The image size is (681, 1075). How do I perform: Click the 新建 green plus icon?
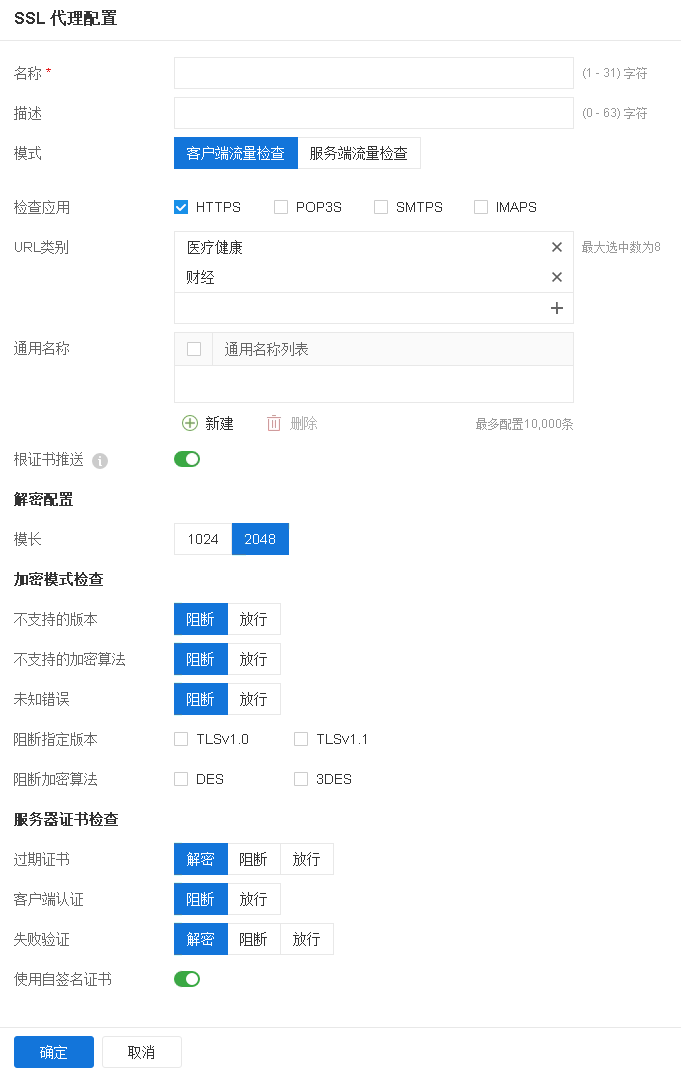coord(190,423)
